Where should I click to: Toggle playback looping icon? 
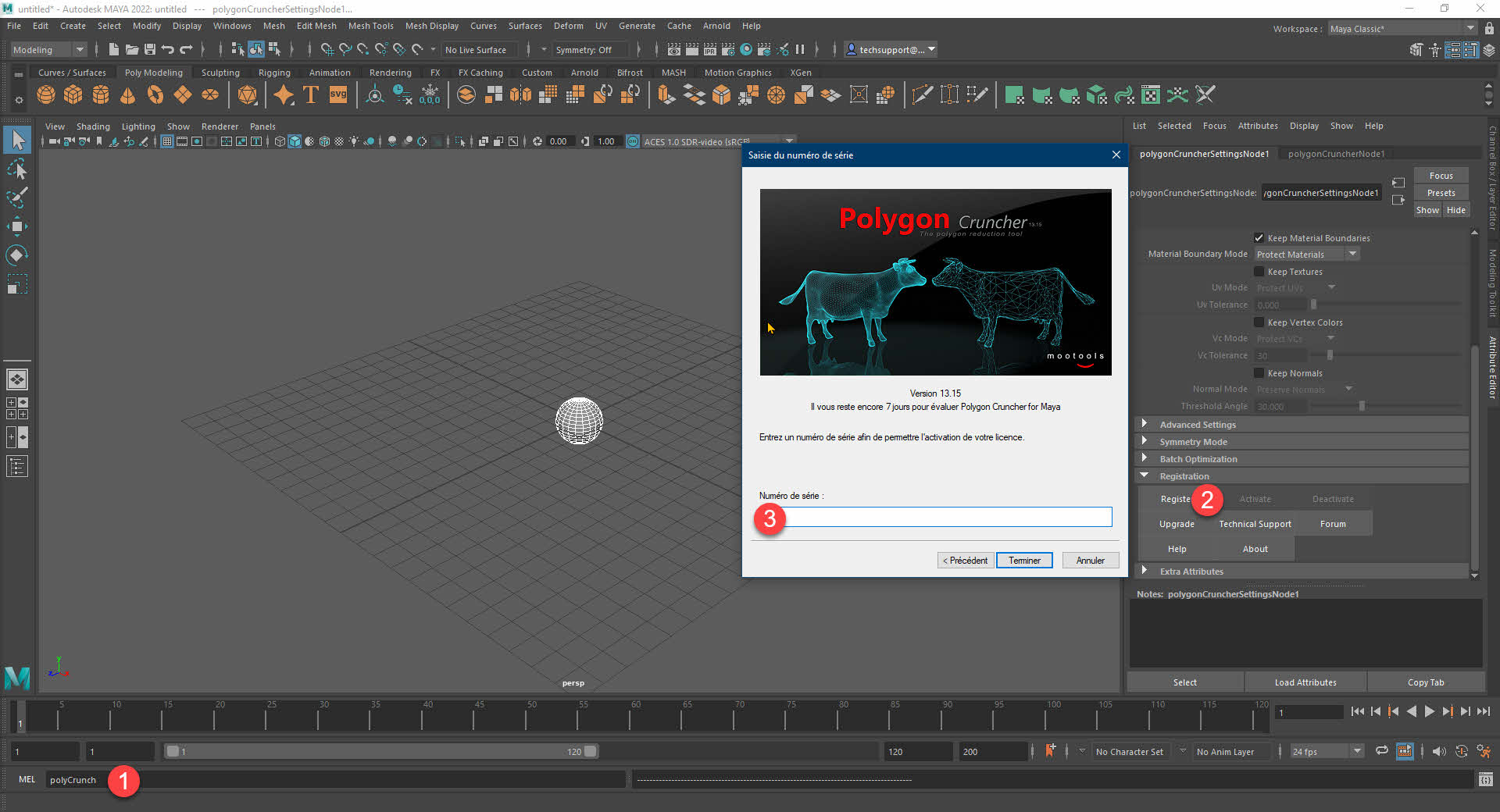pos(1381,751)
